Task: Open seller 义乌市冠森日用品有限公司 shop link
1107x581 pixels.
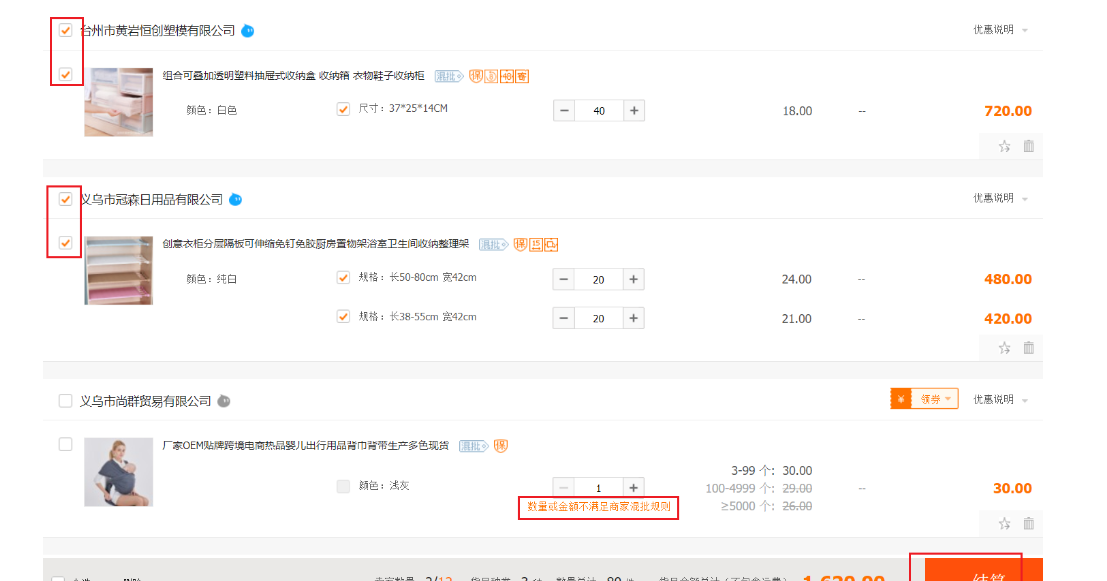Action: 151,200
